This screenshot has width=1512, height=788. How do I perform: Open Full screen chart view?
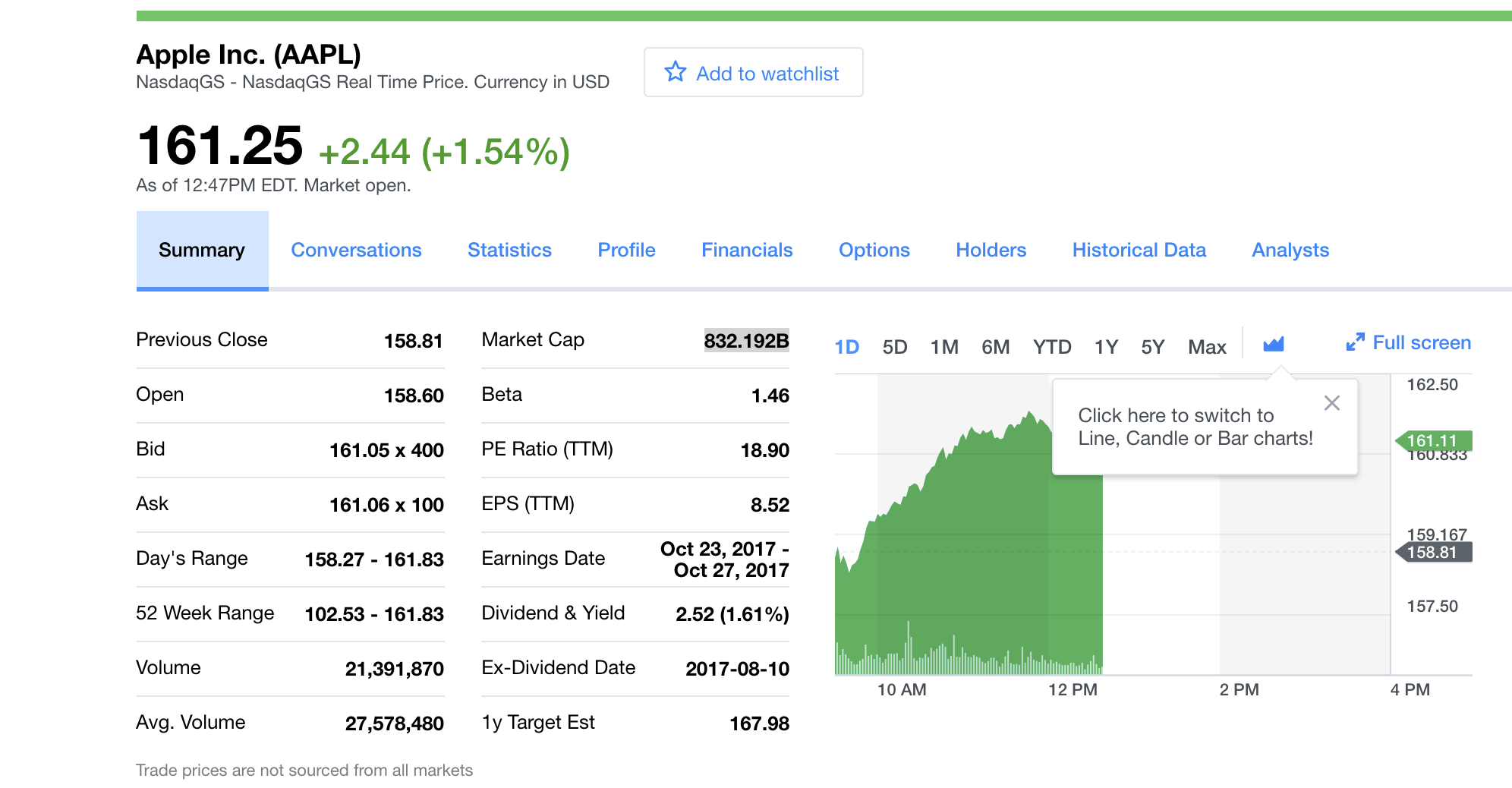coord(1408,342)
